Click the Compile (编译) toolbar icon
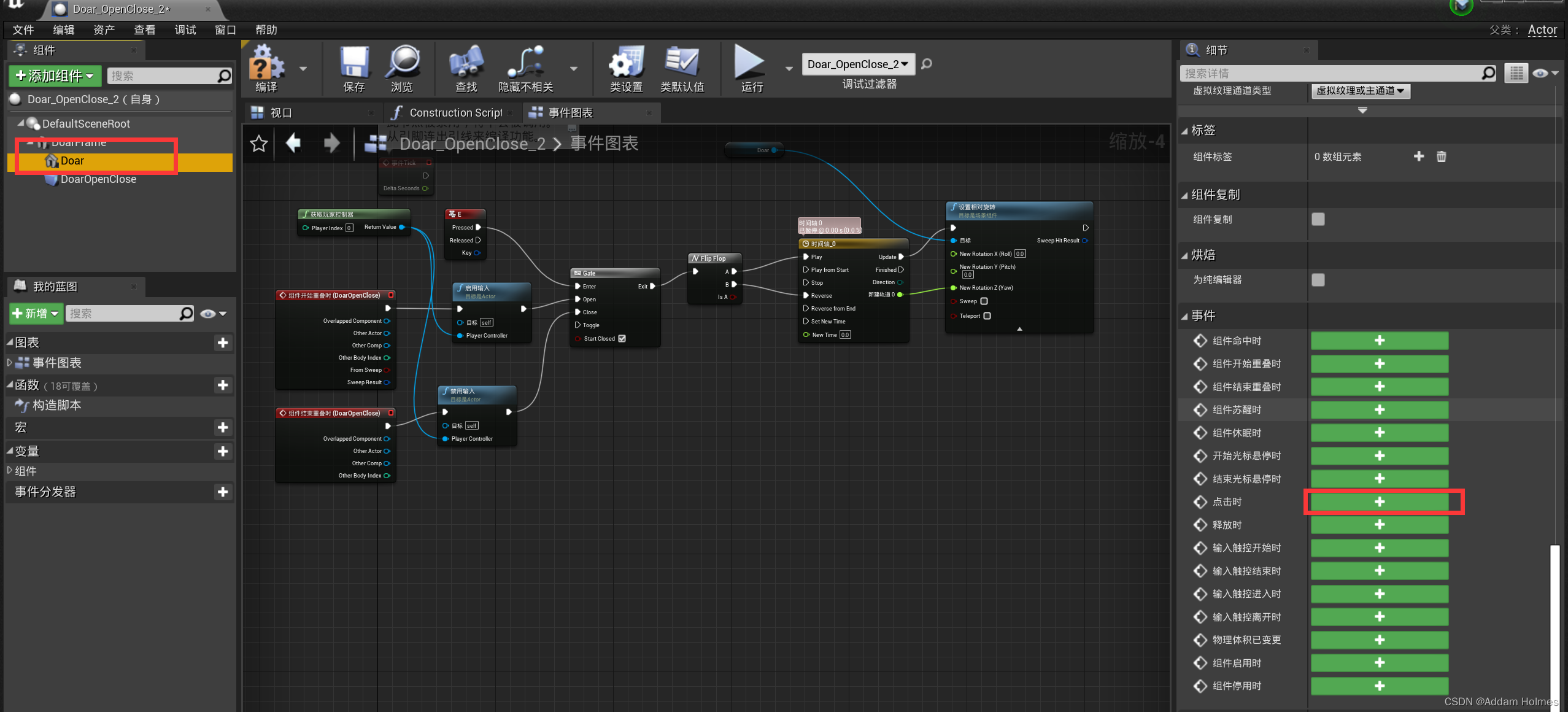This screenshot has height=712, width=1568. [267, 63]
